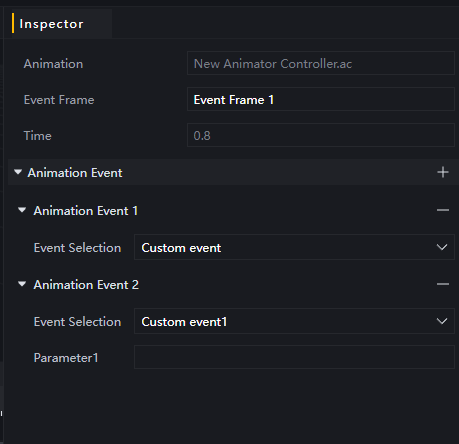Screen dimensions: 459x444
Task: Collapse Animation Event 1 triangle
Action: (x=22, y=210)
